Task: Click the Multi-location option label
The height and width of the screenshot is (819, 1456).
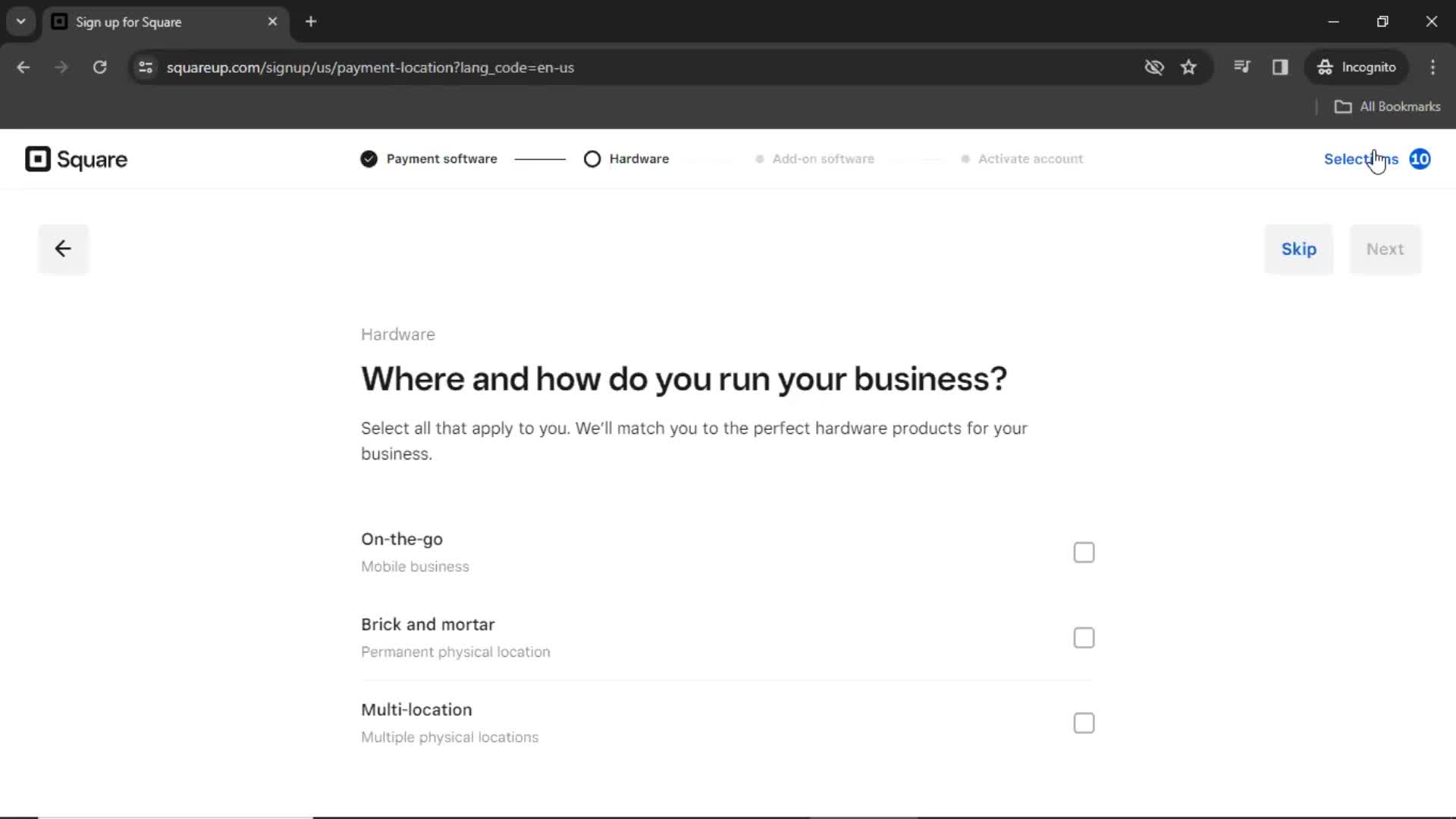Action: 416,710
